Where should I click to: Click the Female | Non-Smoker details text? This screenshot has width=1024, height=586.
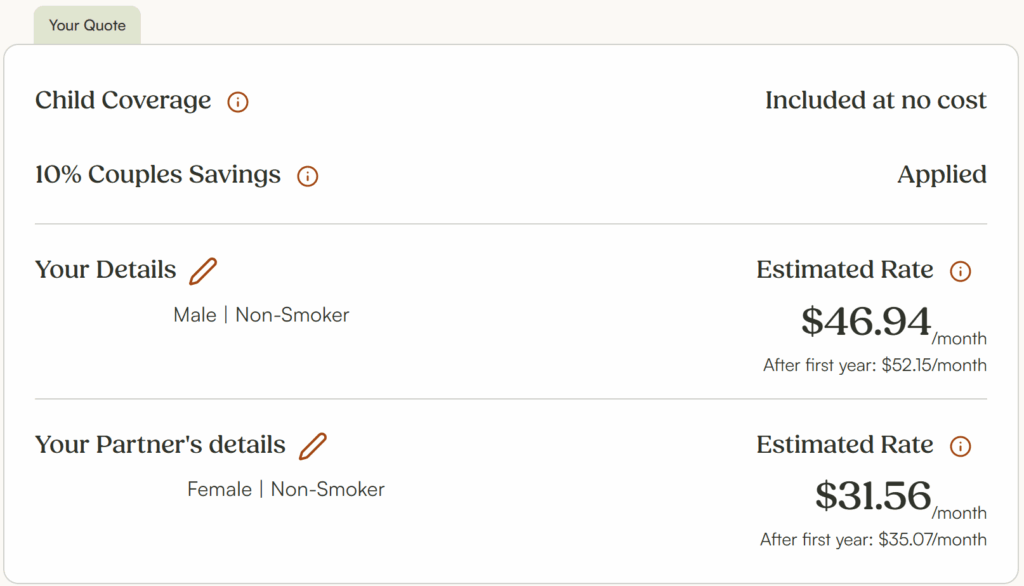tap(286, 490)
